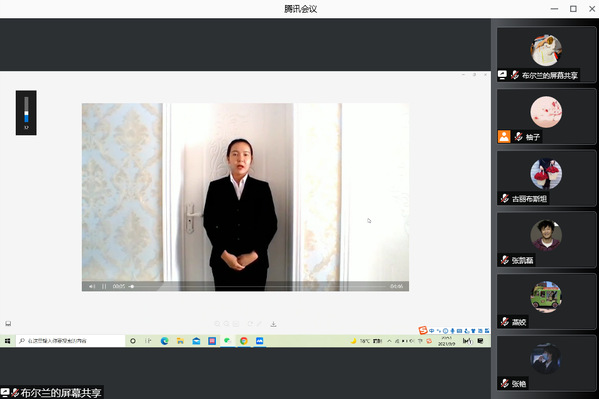The width and height of the screenshot is (599, 399).
Task: Expand hidden system tray icons chevron
Action: pos(389,341)
